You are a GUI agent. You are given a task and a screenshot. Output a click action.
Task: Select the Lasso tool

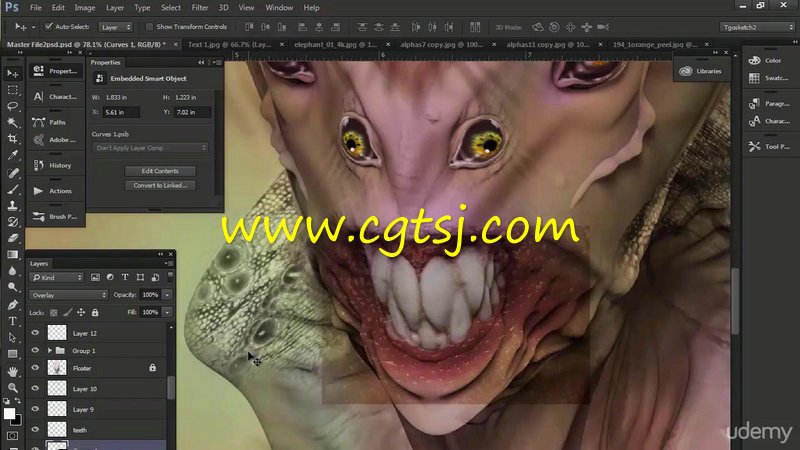tap(13, 106)
